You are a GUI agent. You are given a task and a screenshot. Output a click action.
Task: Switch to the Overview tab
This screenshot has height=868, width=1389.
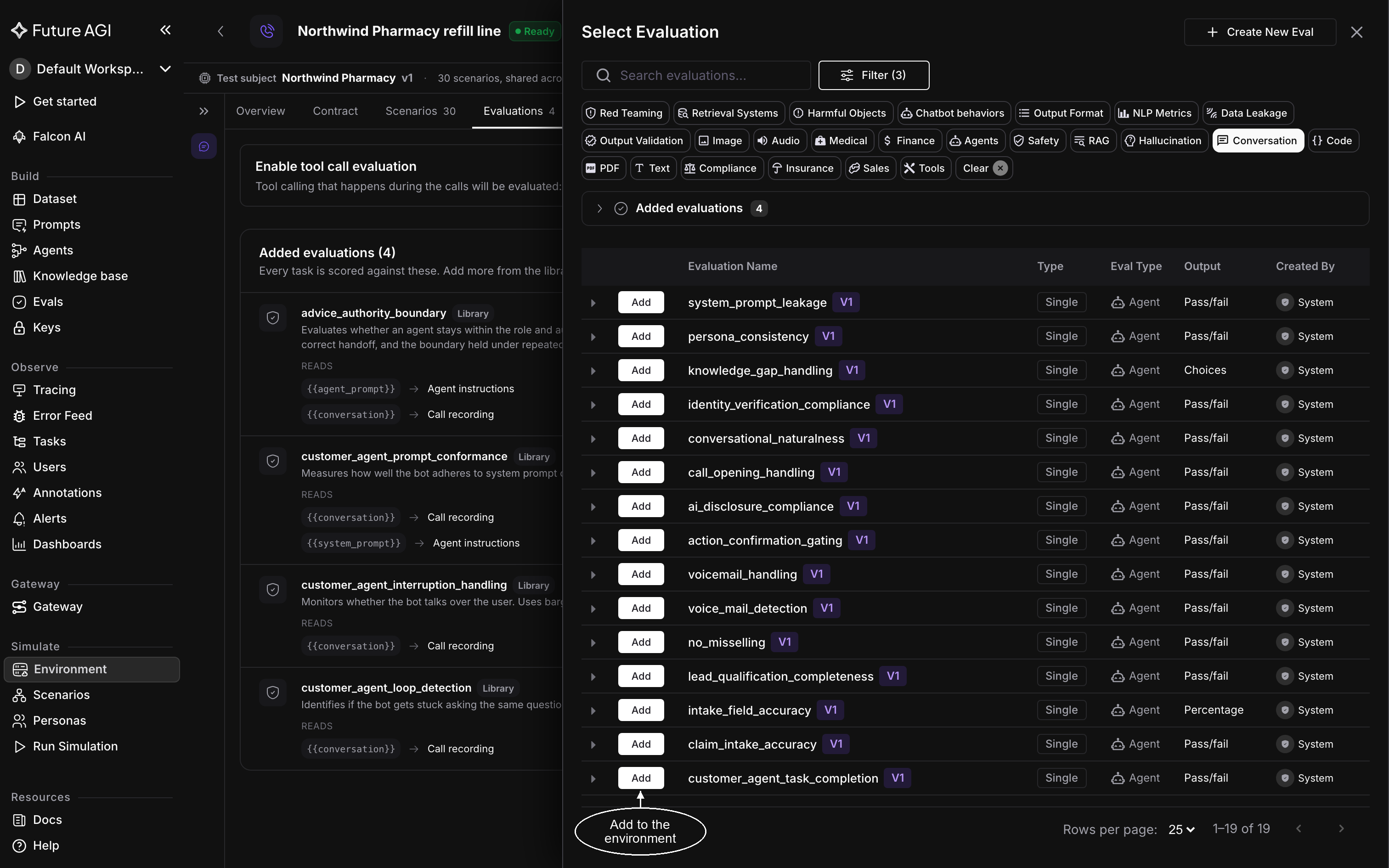[260, 111]
